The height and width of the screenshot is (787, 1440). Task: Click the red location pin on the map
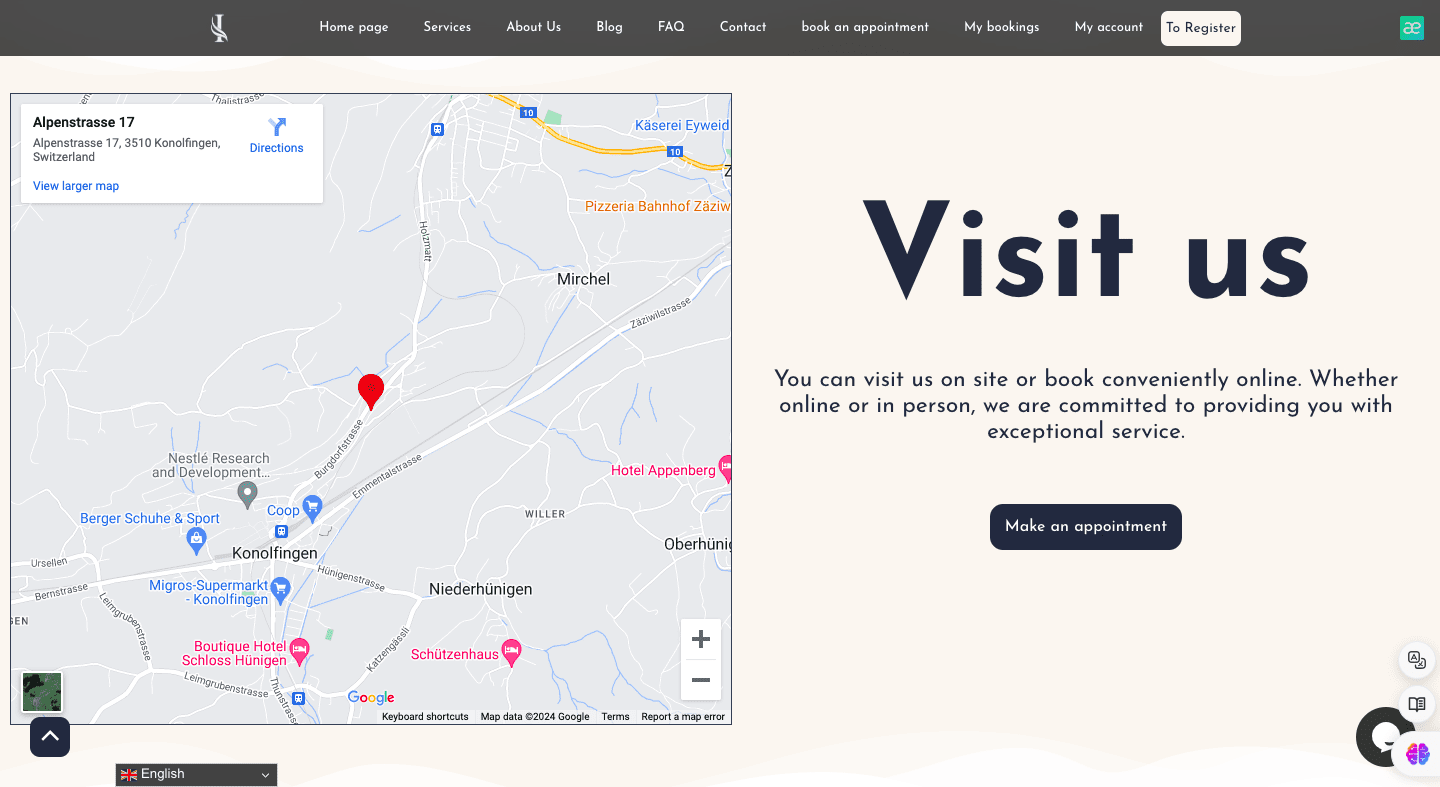[x=371, y=392]
